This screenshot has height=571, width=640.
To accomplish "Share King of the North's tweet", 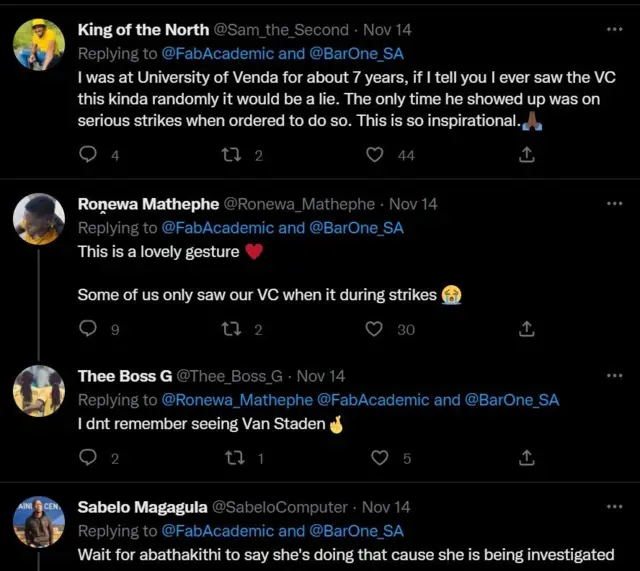I will (527, 155).
